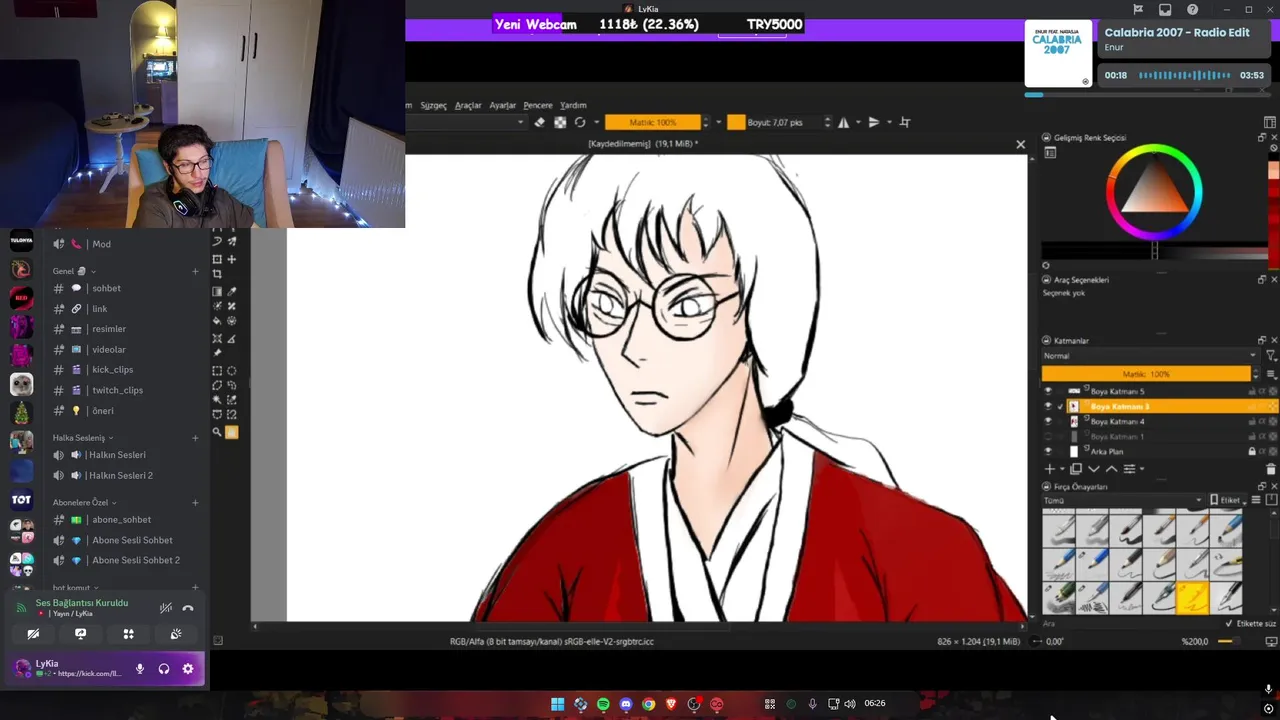Select the yellow highlighted brush preset
Screen dimensions: 1280x720
pos(1192,598)
